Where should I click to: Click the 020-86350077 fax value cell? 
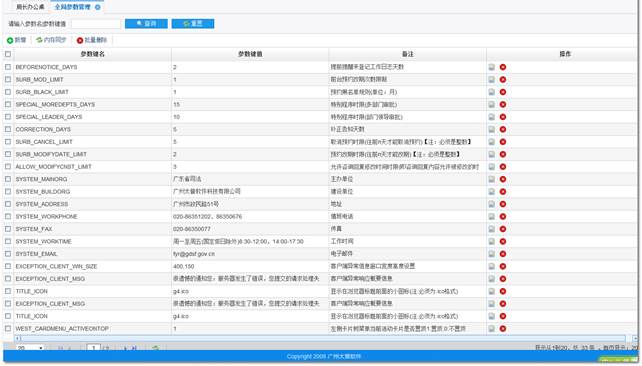click(250, 229)
